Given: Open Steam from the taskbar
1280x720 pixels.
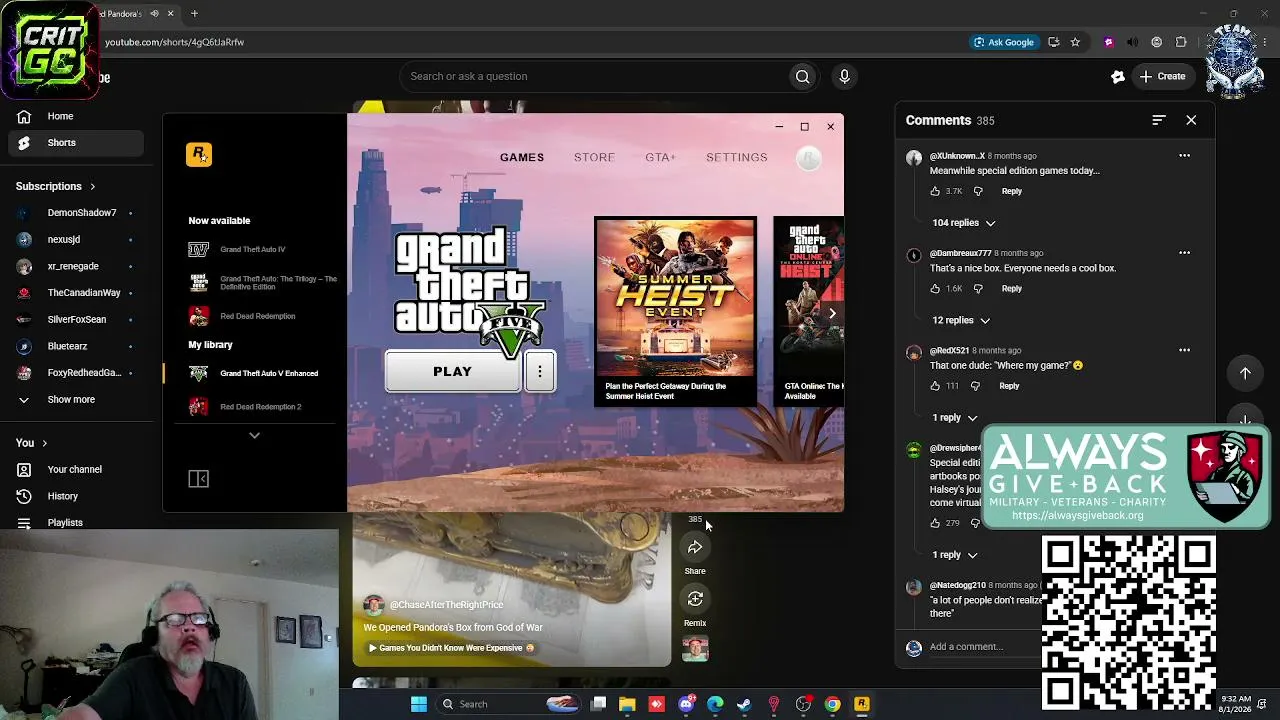Looking at the screenshot, I should click(744, 704).
